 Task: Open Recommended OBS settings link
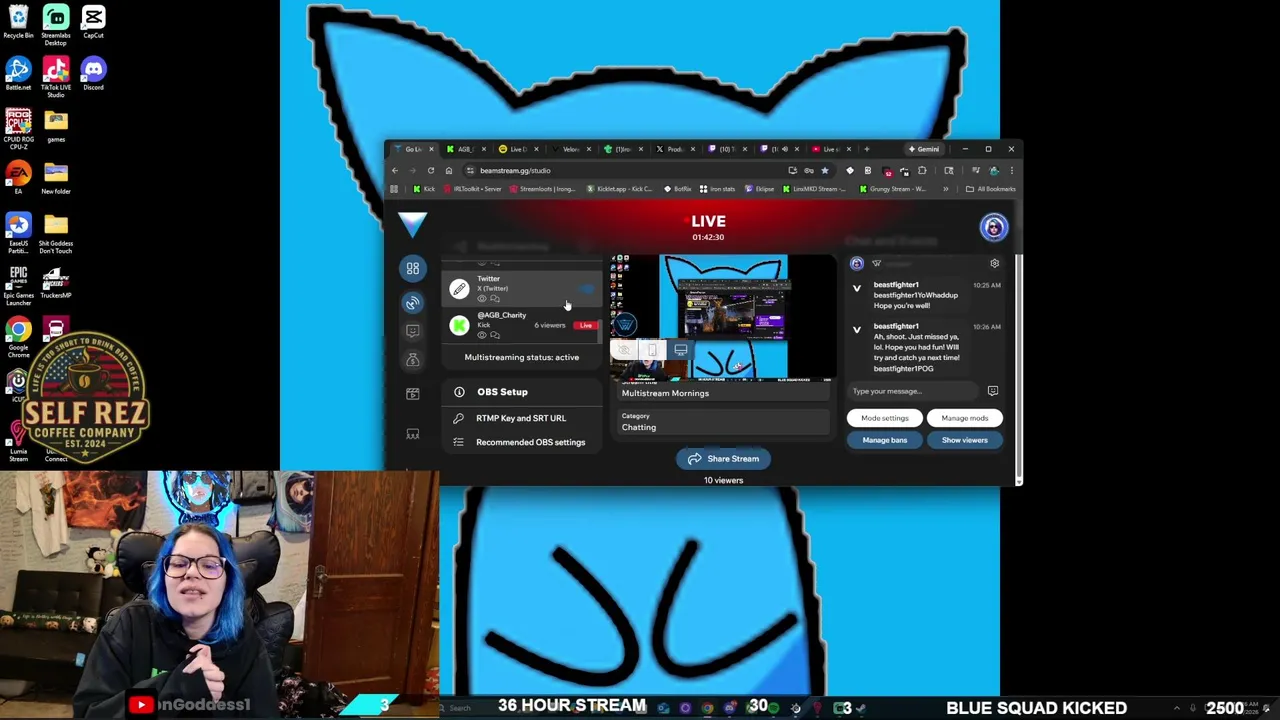(530, 442)
